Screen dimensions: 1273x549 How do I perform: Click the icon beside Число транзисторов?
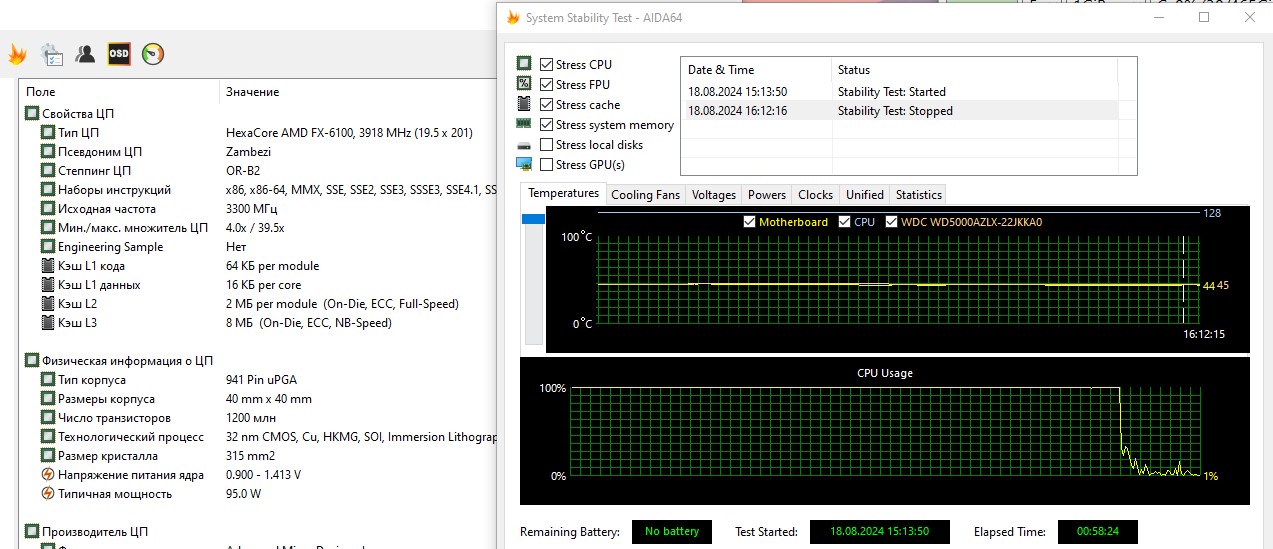click(48, 418)
